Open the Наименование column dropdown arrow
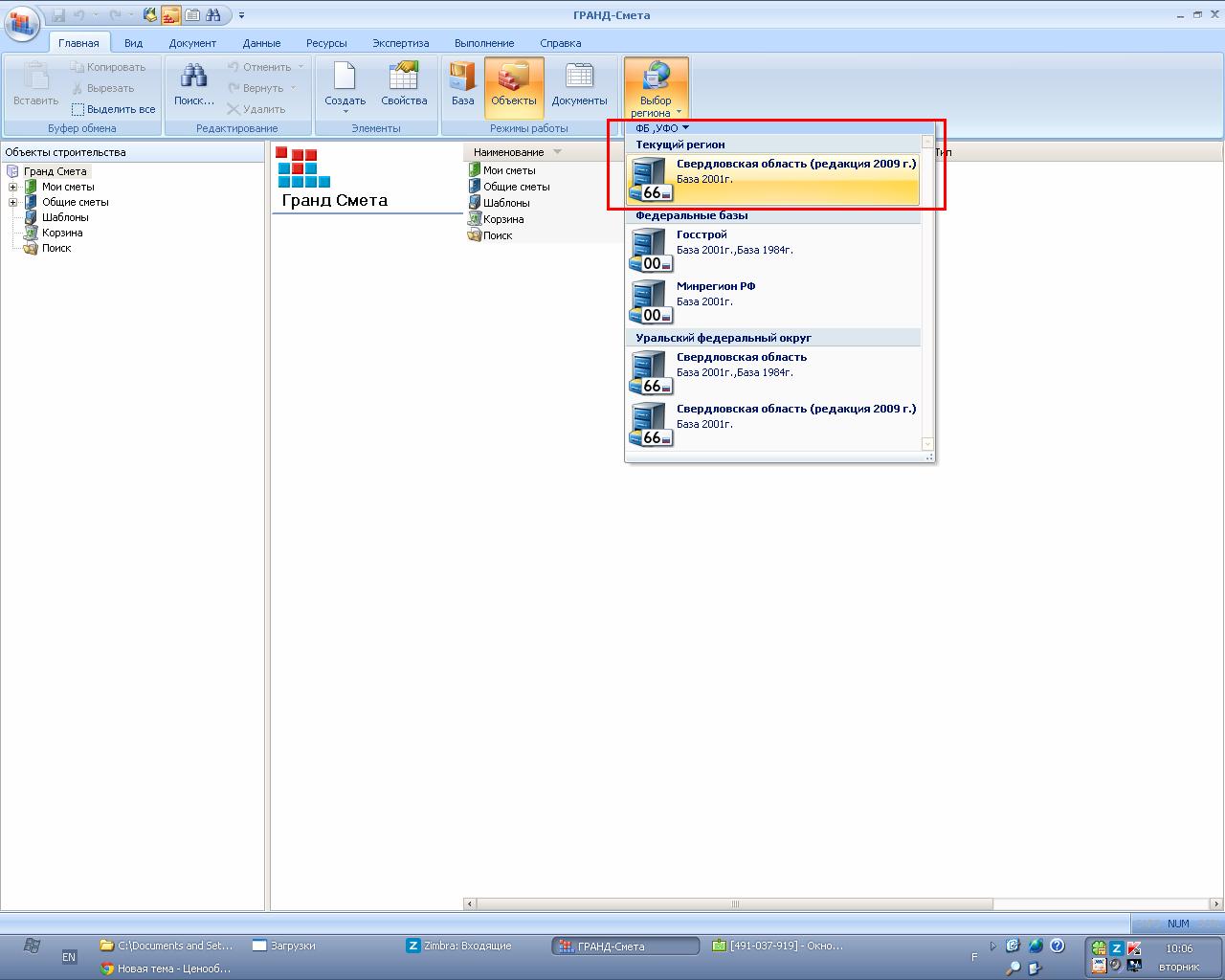 click(558, 152)
